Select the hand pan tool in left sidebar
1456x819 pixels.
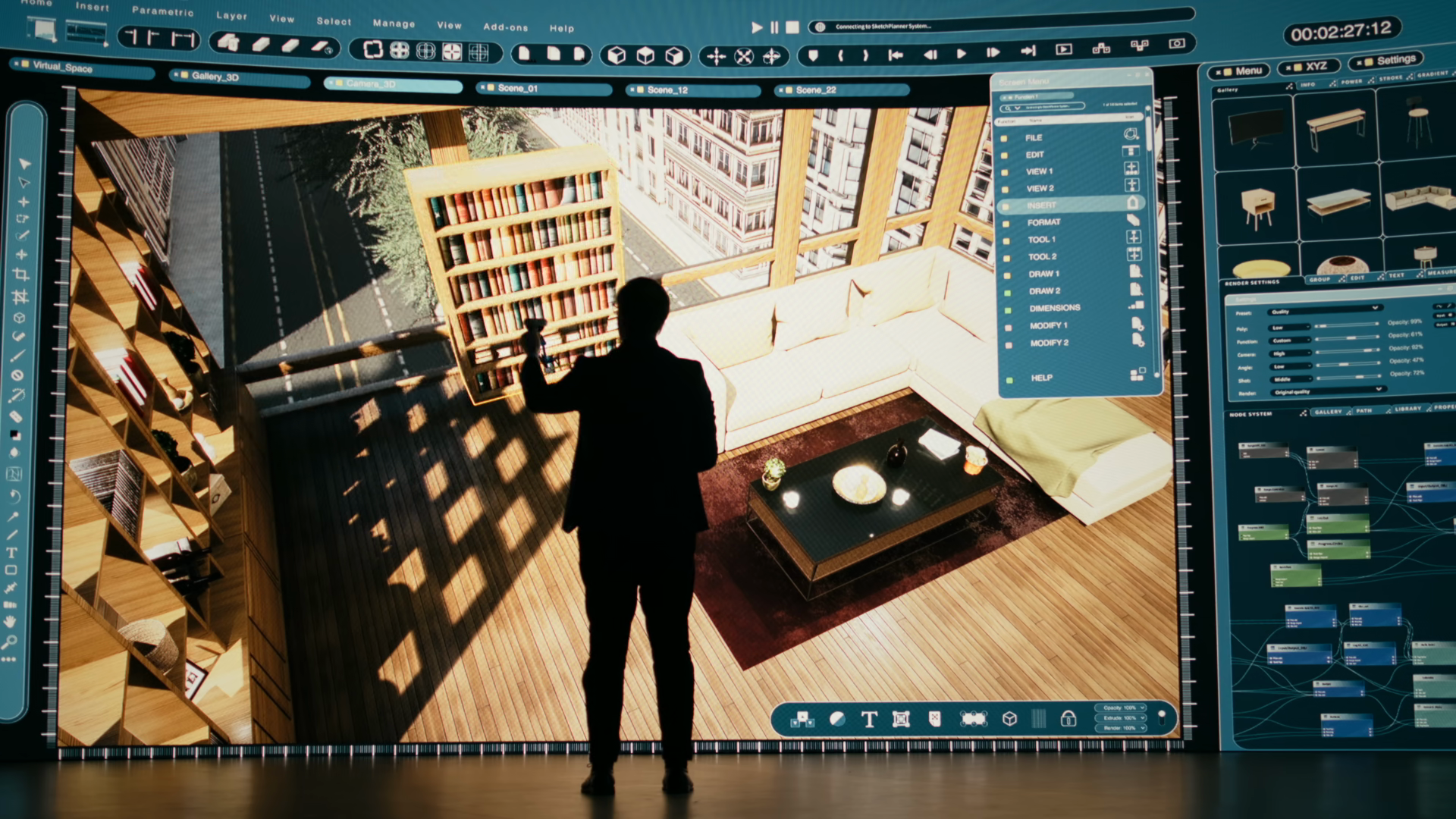pyautogui.click(x=10, y=621)
